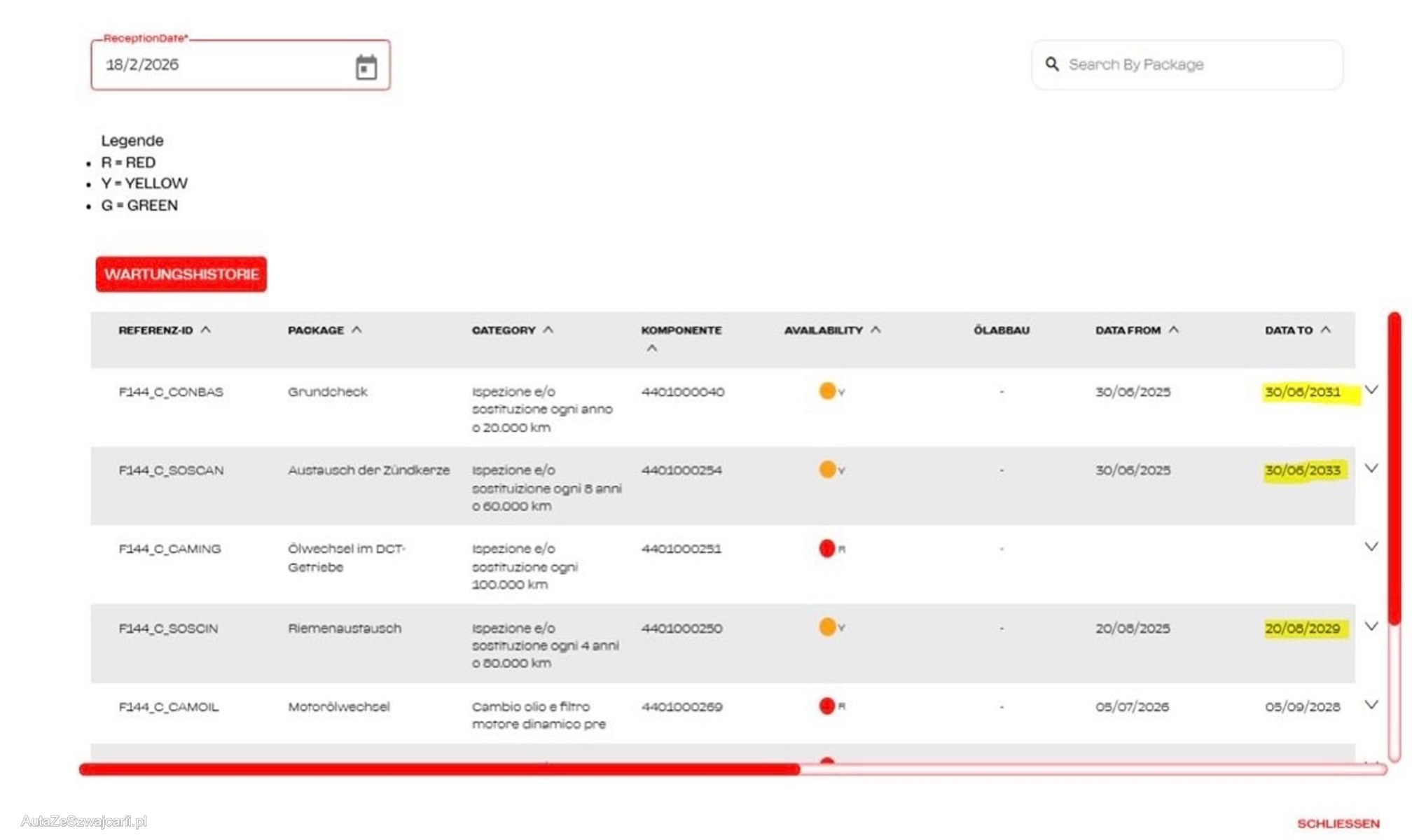
Task: Expand the Grundcheck row details
Action: click(x=1371, y=390)
